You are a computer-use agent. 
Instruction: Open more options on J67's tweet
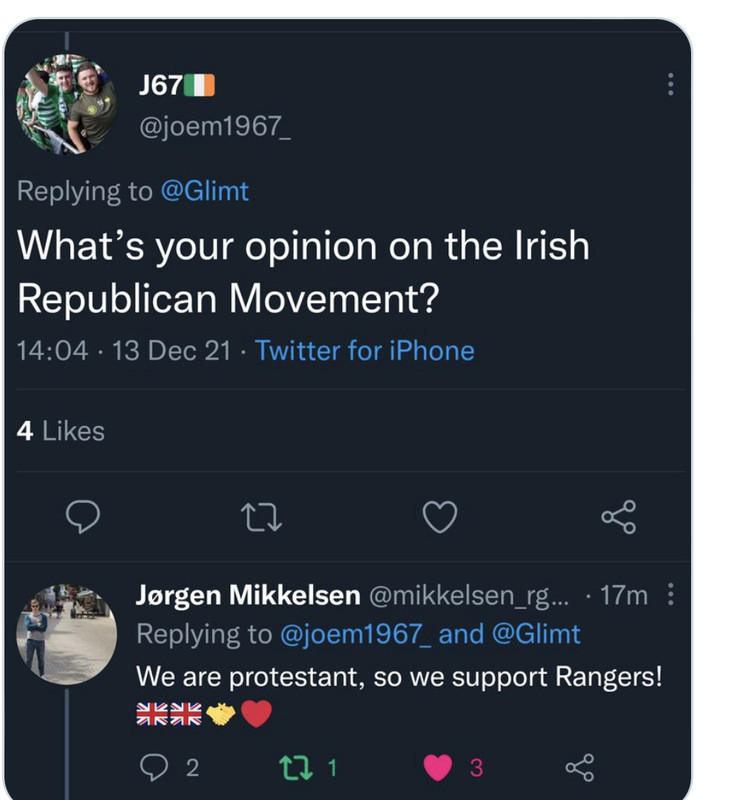click(x=670, y=84)
